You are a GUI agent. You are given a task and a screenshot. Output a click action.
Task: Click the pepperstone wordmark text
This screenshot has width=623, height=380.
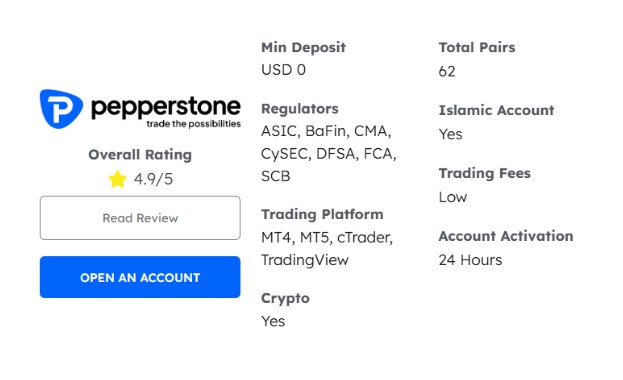(166, 107)
